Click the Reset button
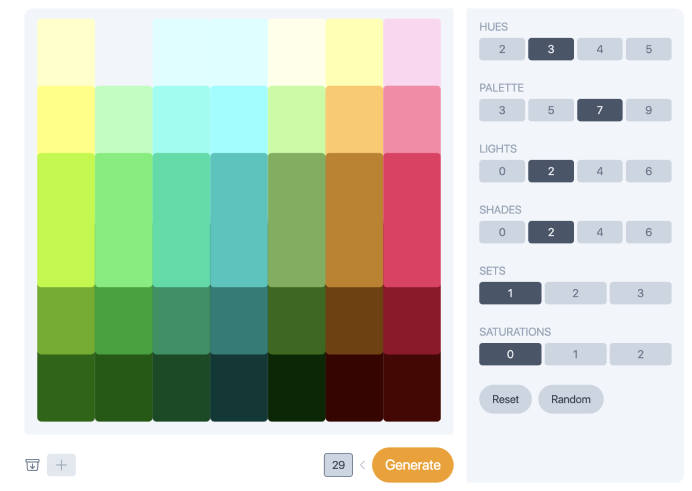Image resolution: width=692 pixels, height=491 pixels. (x=505, y=399)
